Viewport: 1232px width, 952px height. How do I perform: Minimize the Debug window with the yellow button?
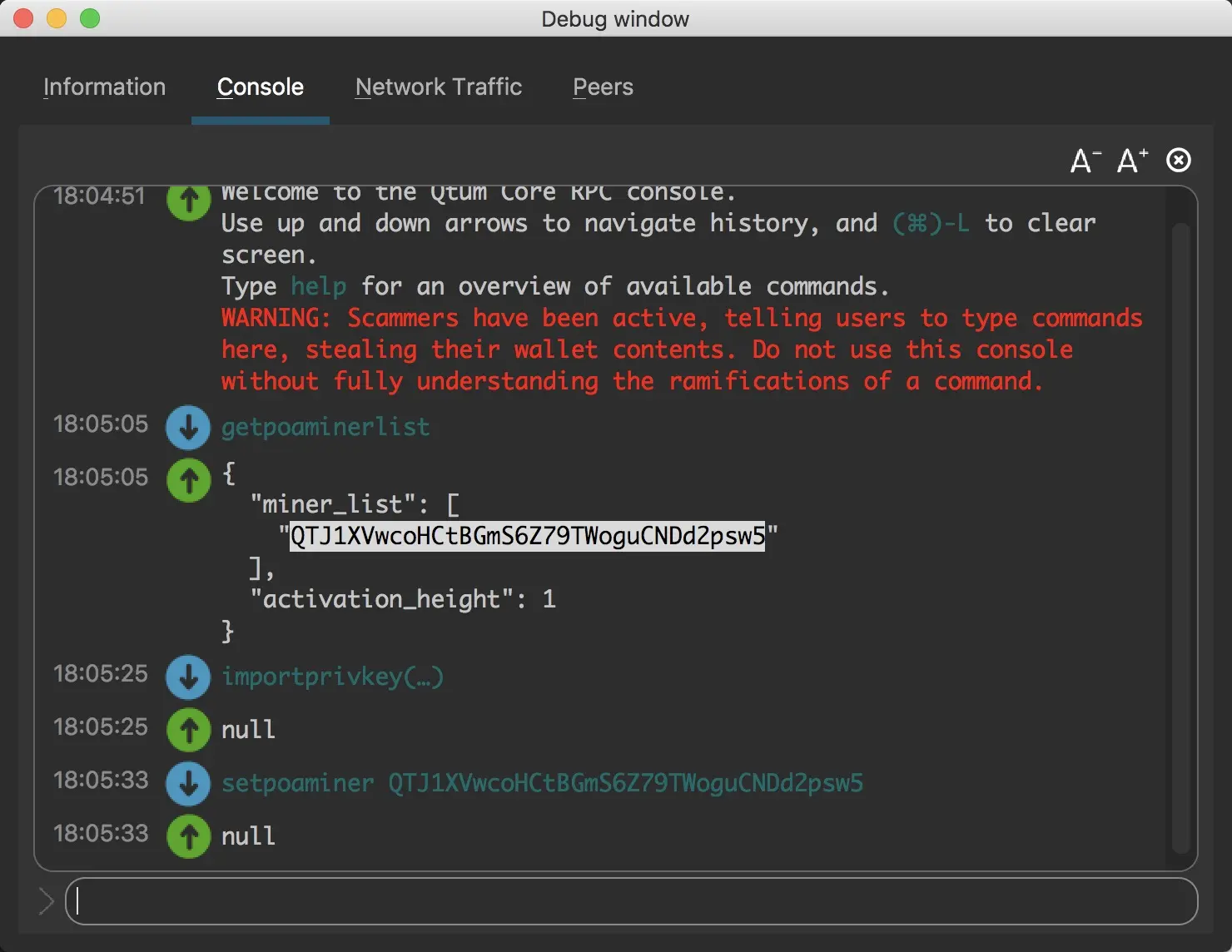point(57,18)
